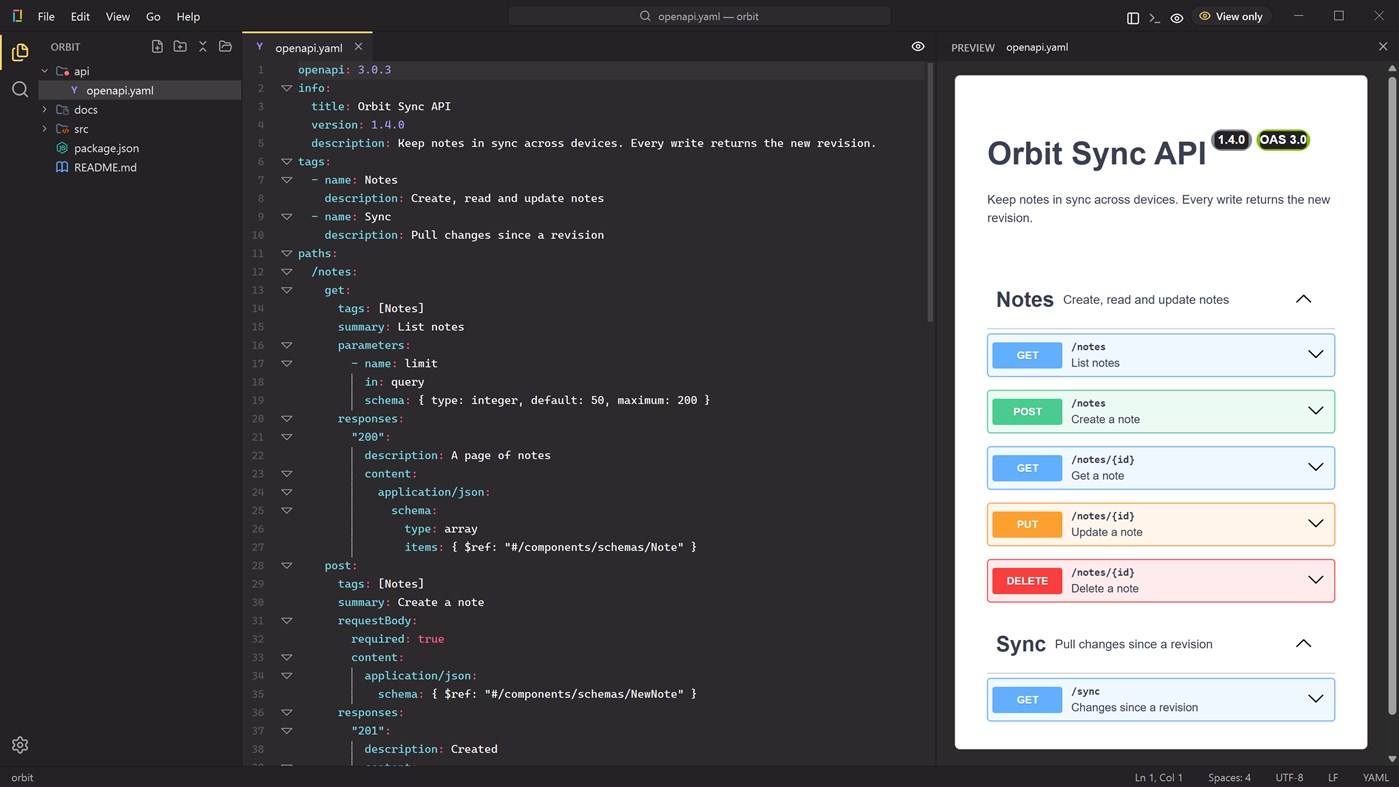Open the Help menu

click(x=188, y=17)
